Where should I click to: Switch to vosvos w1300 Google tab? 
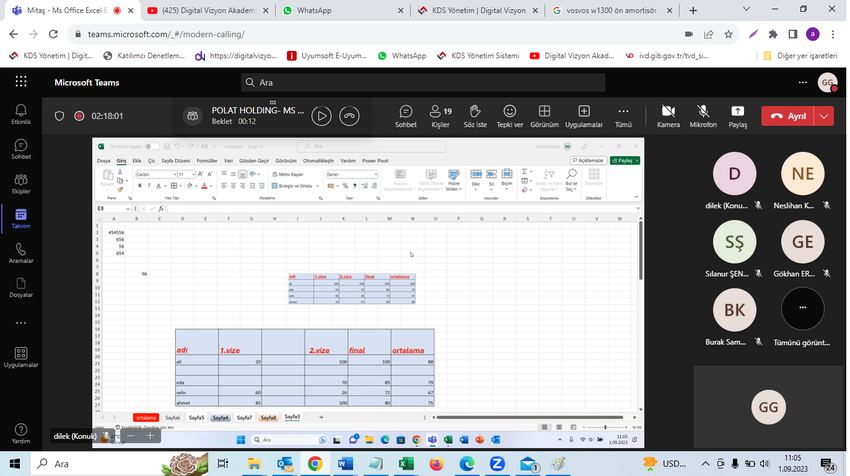click(x=613, y=10)
